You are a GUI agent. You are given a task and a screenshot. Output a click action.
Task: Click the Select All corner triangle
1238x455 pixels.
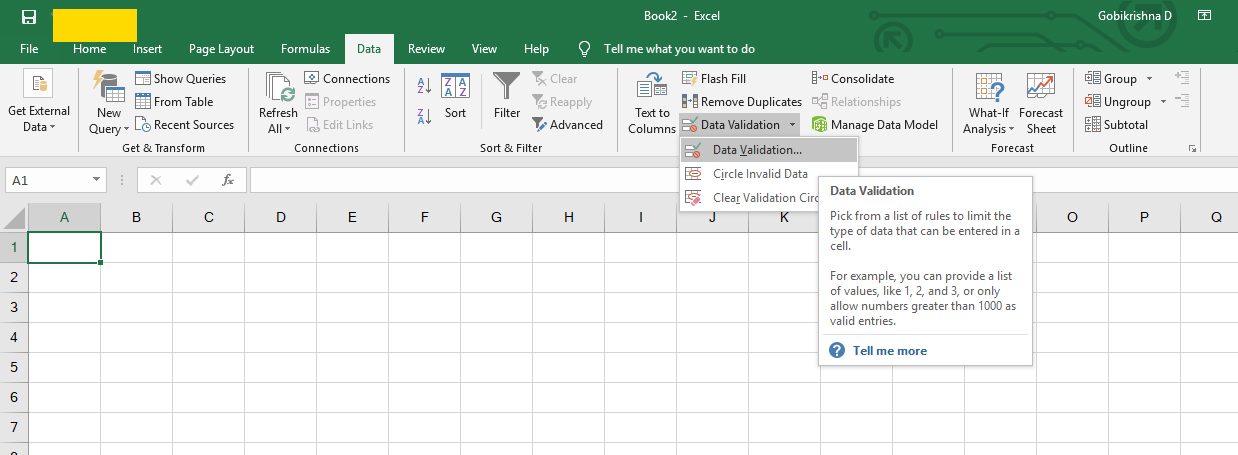click(x=14, y=217)
